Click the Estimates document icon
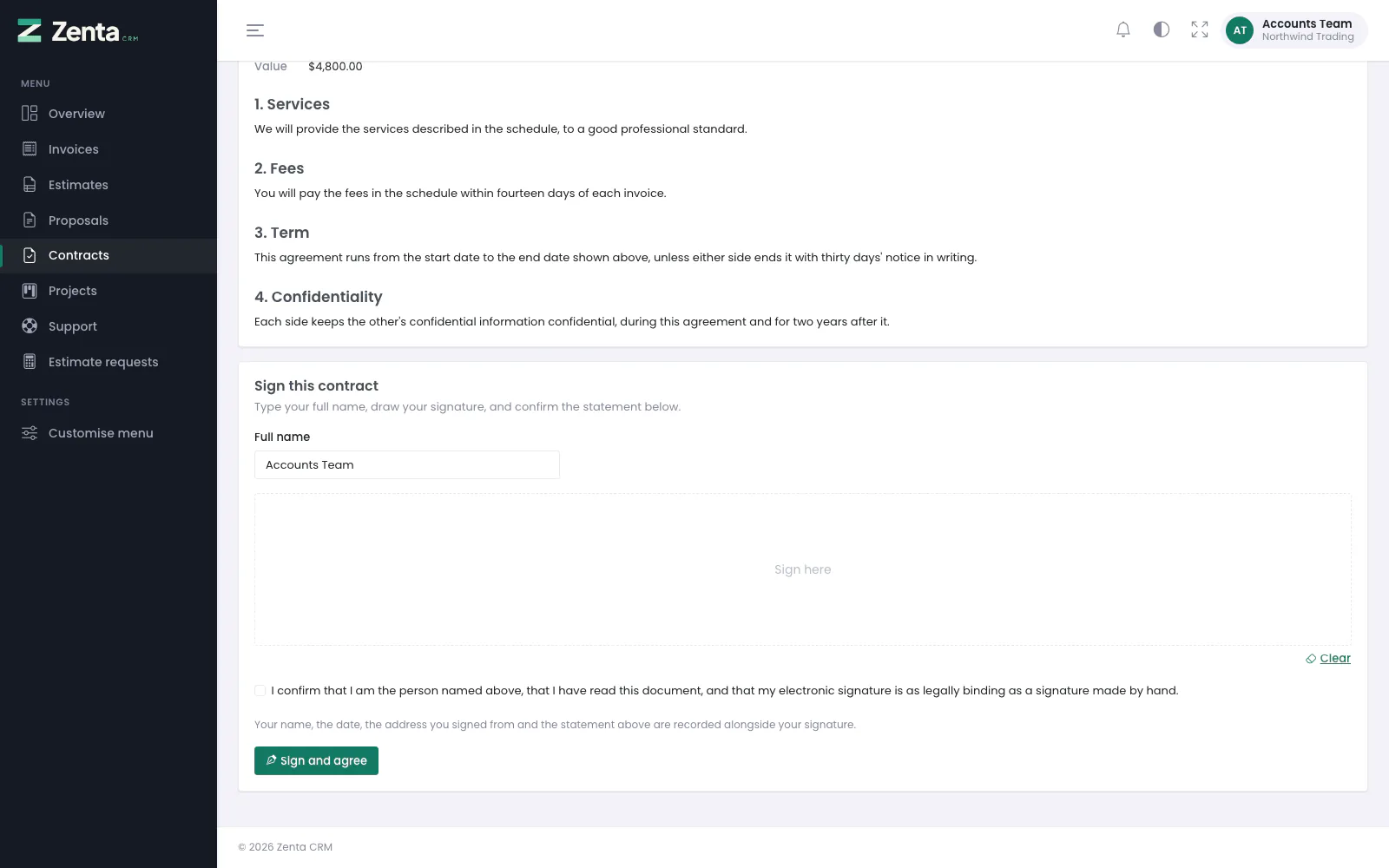The height and width of the screenshot is (868, 1389). 30,185
